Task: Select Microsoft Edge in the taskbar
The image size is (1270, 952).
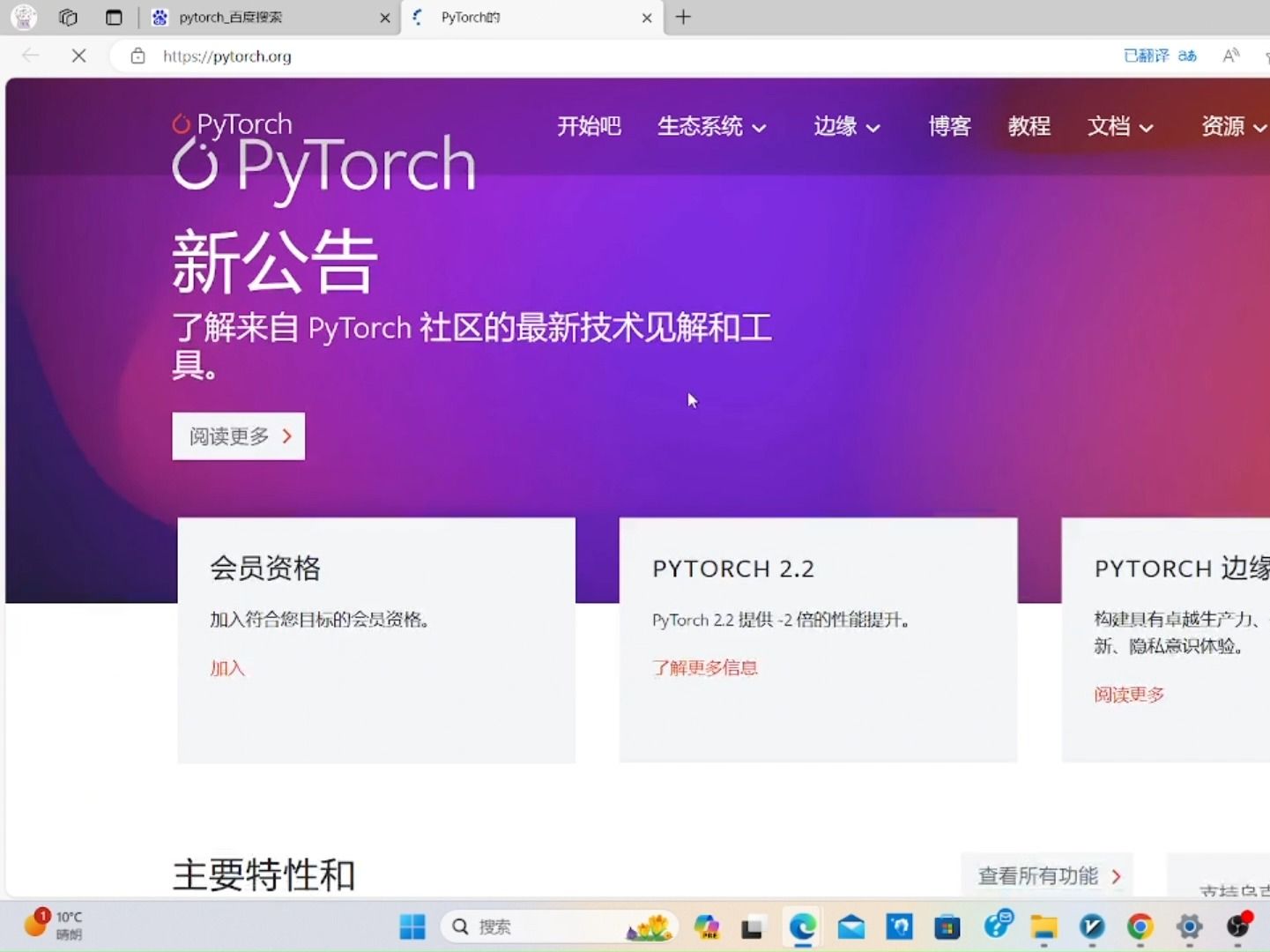Action: (802, 926)
